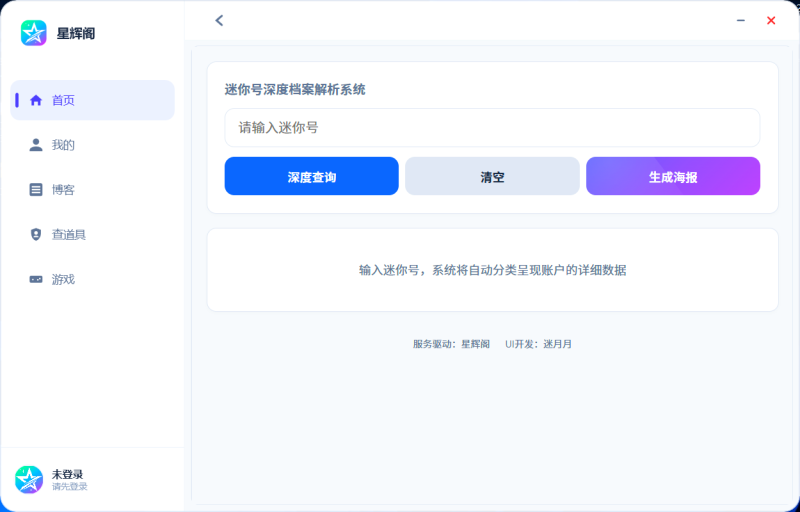This screenshot has width=800, height=512.
Task: Select the 查道具 menu label
Action: click(x=69, y=235)
